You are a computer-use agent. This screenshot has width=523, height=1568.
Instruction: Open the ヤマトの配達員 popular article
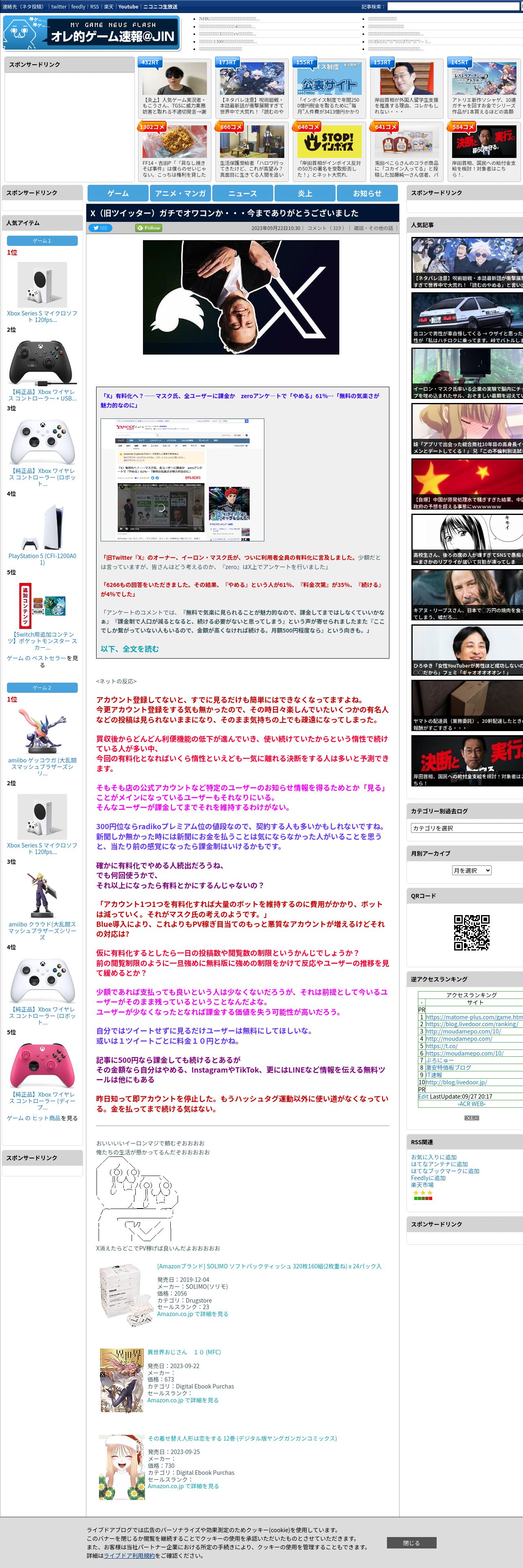tap(467, 705)
